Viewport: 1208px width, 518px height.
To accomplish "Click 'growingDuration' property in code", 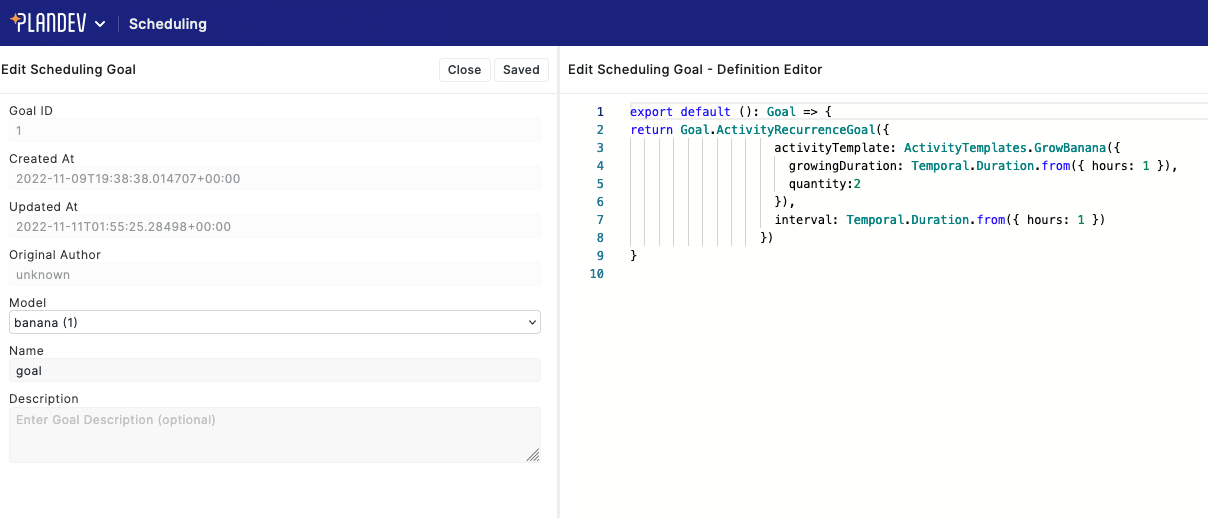I will [842, 166].
